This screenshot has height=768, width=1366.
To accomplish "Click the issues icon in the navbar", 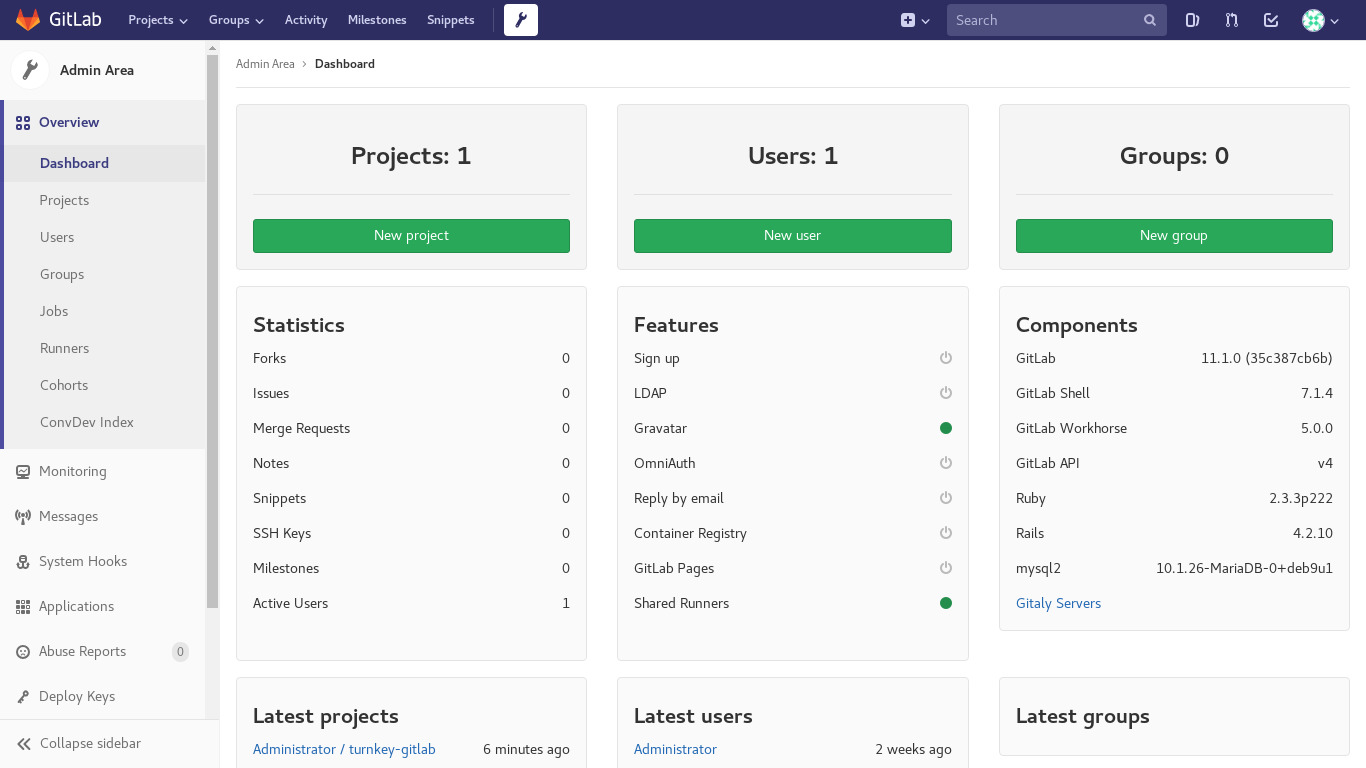I will pos(1192,20).
